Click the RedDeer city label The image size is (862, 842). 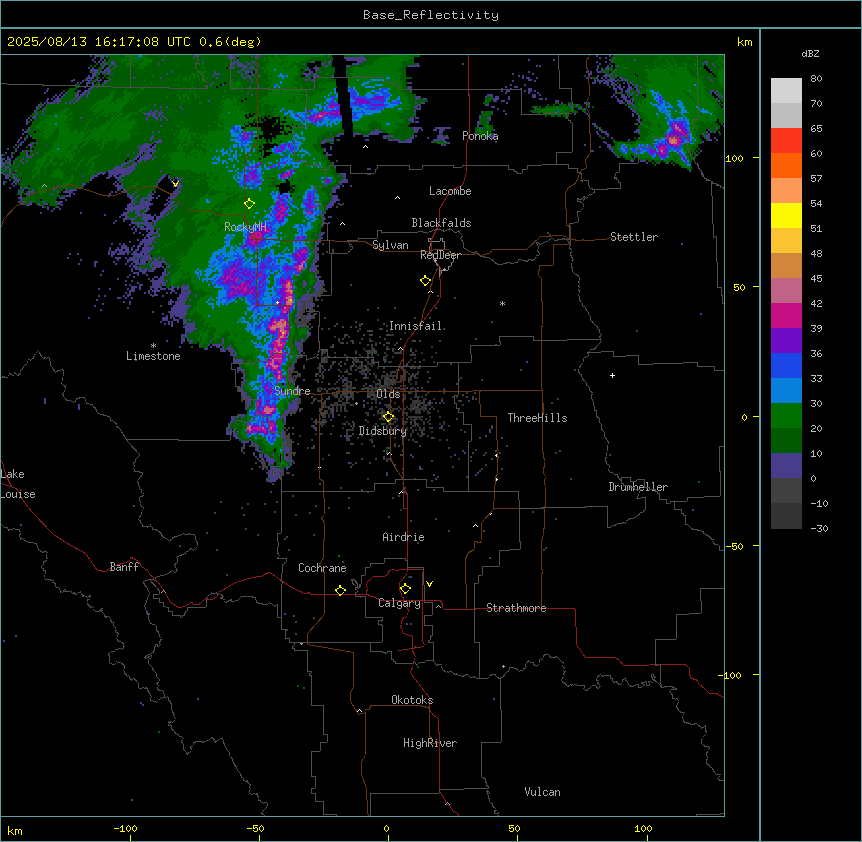pos(440,255)
